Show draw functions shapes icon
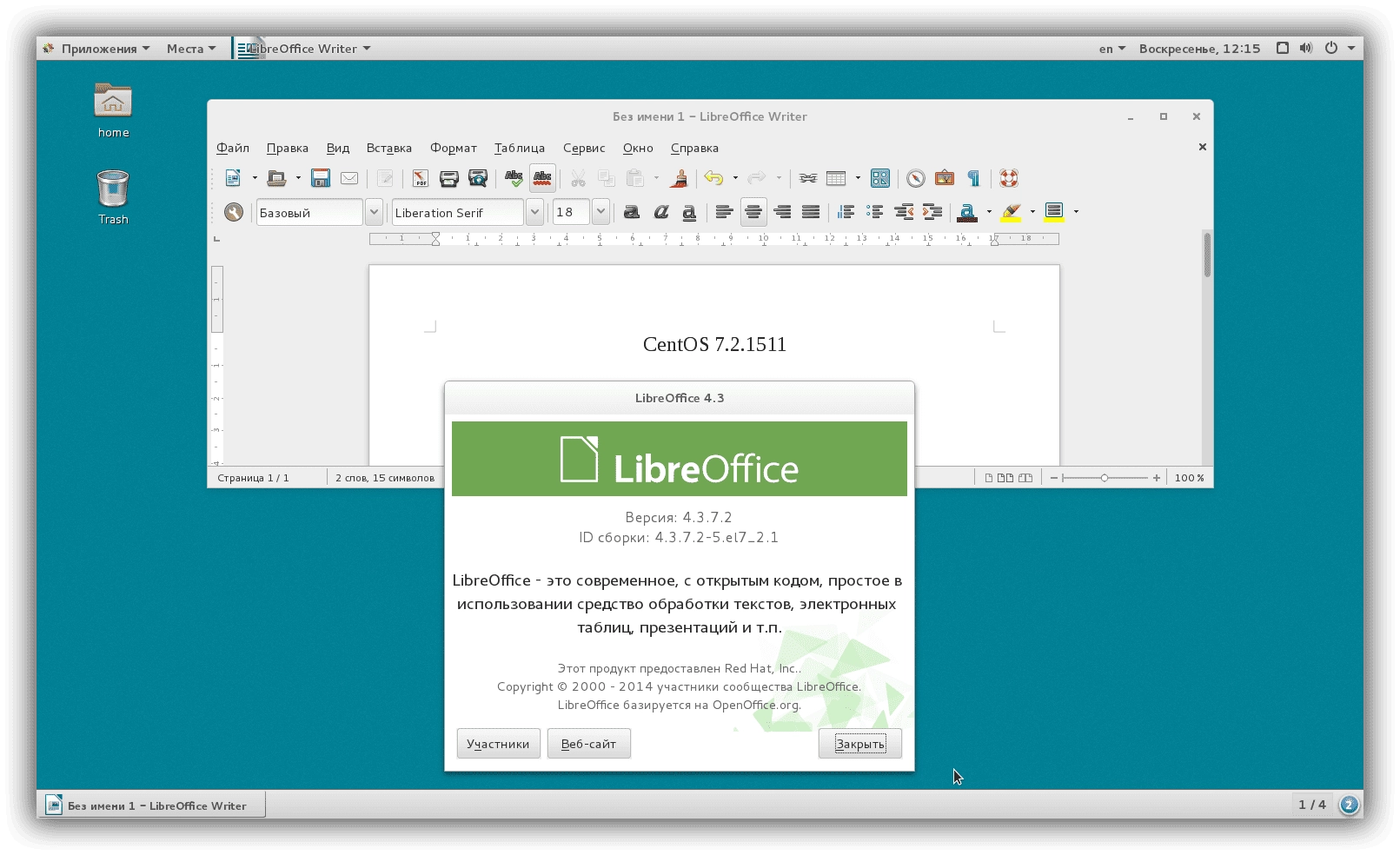Viewport: 1400px width, 855px height. click(880, 178)
